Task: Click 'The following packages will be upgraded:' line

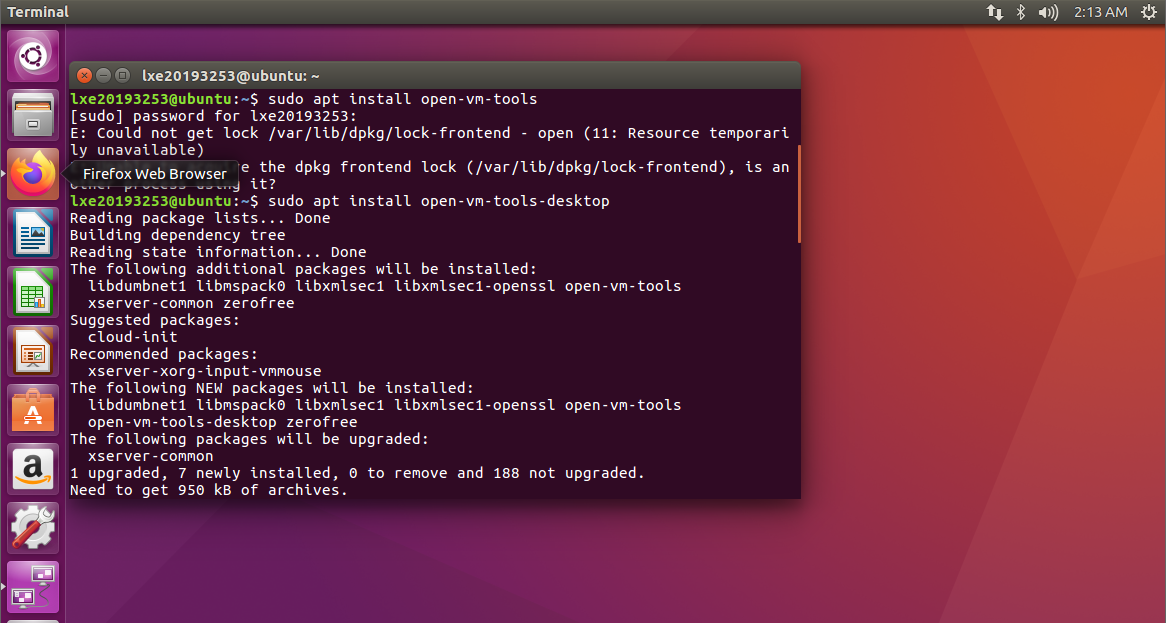Action: click(250, 439)
